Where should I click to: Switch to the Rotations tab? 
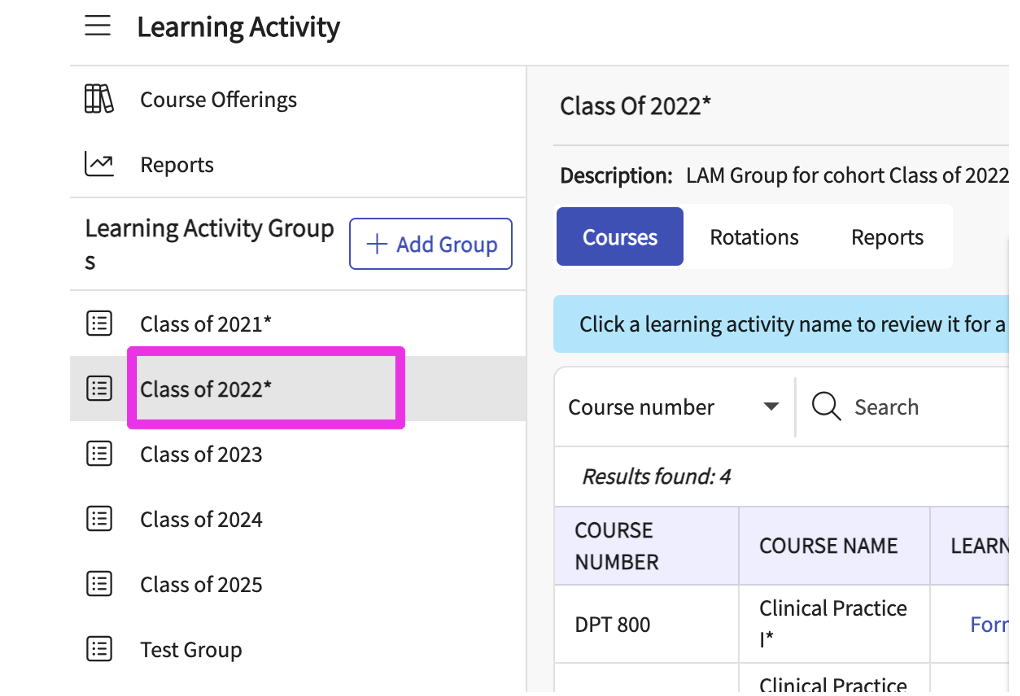tap(754, 237)
